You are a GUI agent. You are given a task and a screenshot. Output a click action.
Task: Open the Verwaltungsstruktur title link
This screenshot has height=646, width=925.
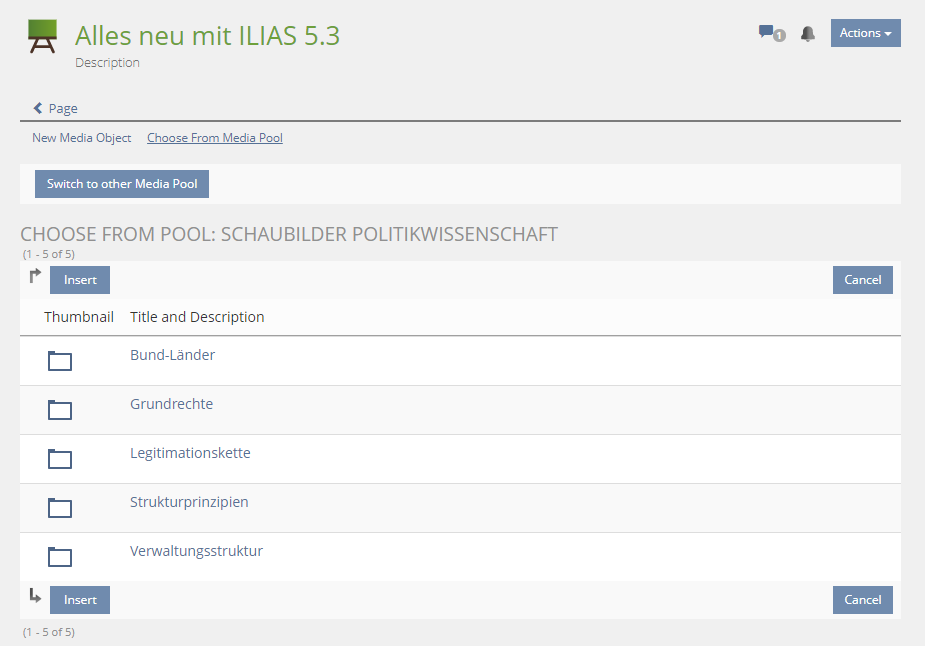[x=196, y=551]
